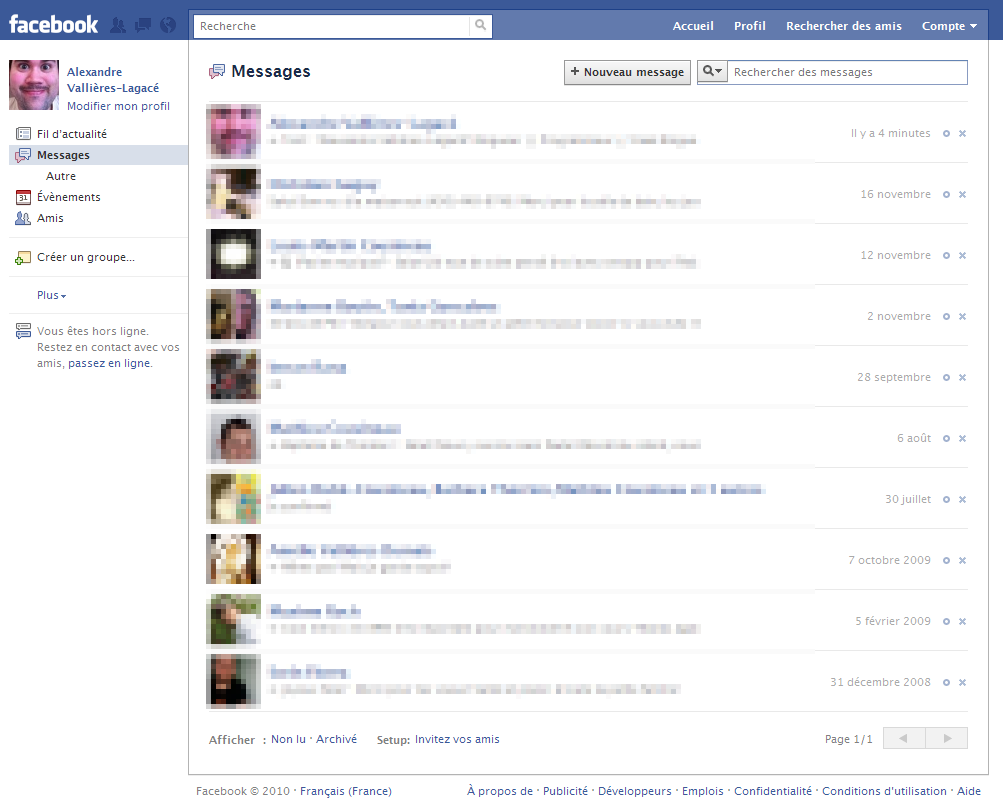The image size is (1003, 807).
Task: Delete the message from 31 décembre 2008
Action: point(962,682)
